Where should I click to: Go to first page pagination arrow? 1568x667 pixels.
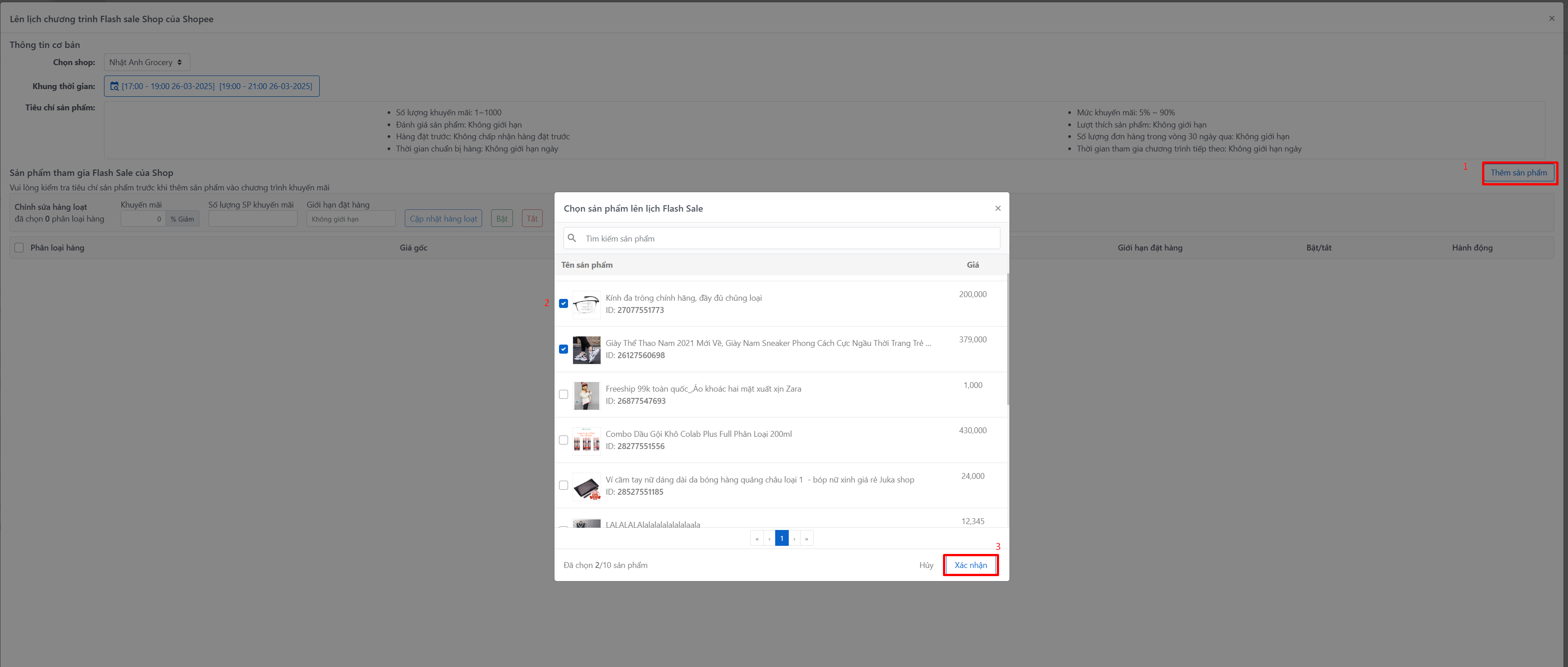[x=757, y=538]
